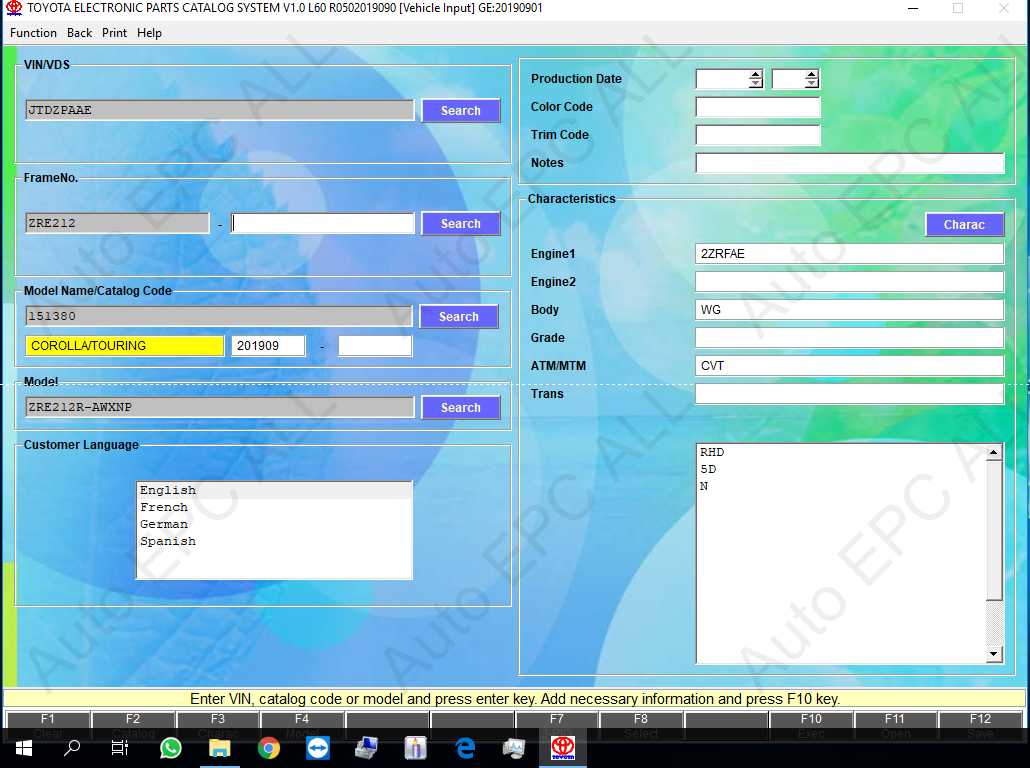Screen dimensions: 1030x768
Task: Launch Google Chrome from taskbar
Action: pos(269,748)
